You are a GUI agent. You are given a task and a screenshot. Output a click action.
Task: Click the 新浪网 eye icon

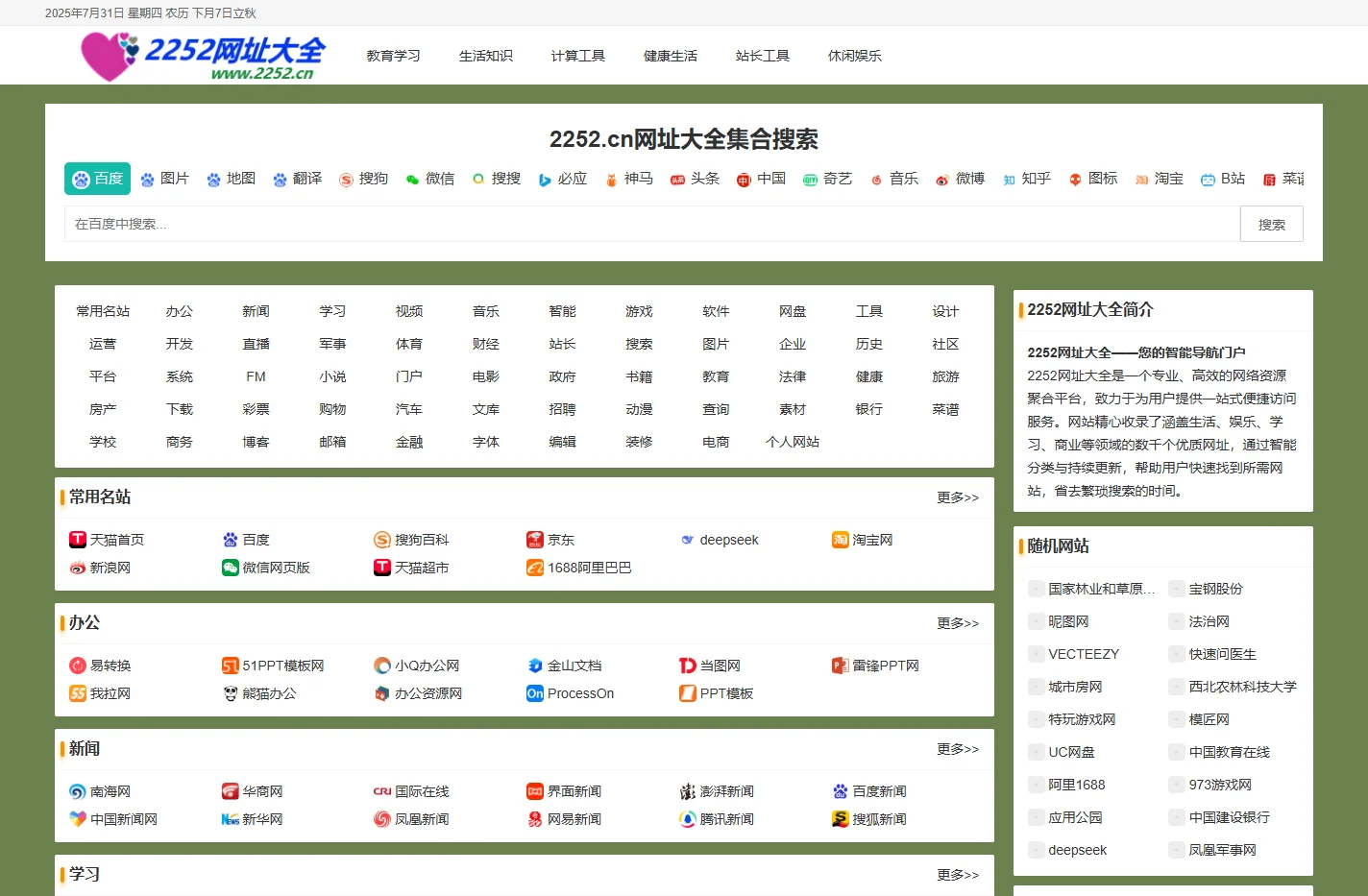(78, 568)
